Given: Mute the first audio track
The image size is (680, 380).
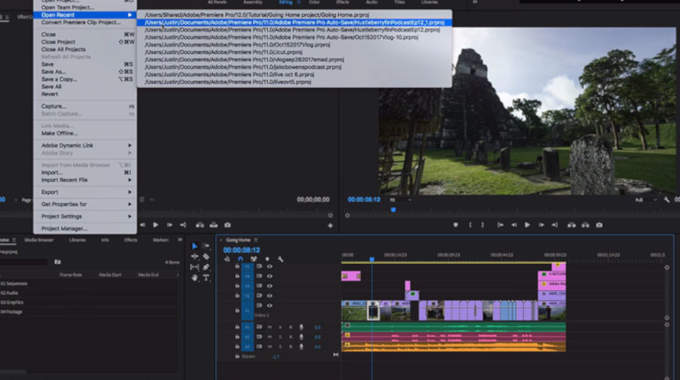Looking at the screenshot, I should pyautogui.click(x=269, y=327).
